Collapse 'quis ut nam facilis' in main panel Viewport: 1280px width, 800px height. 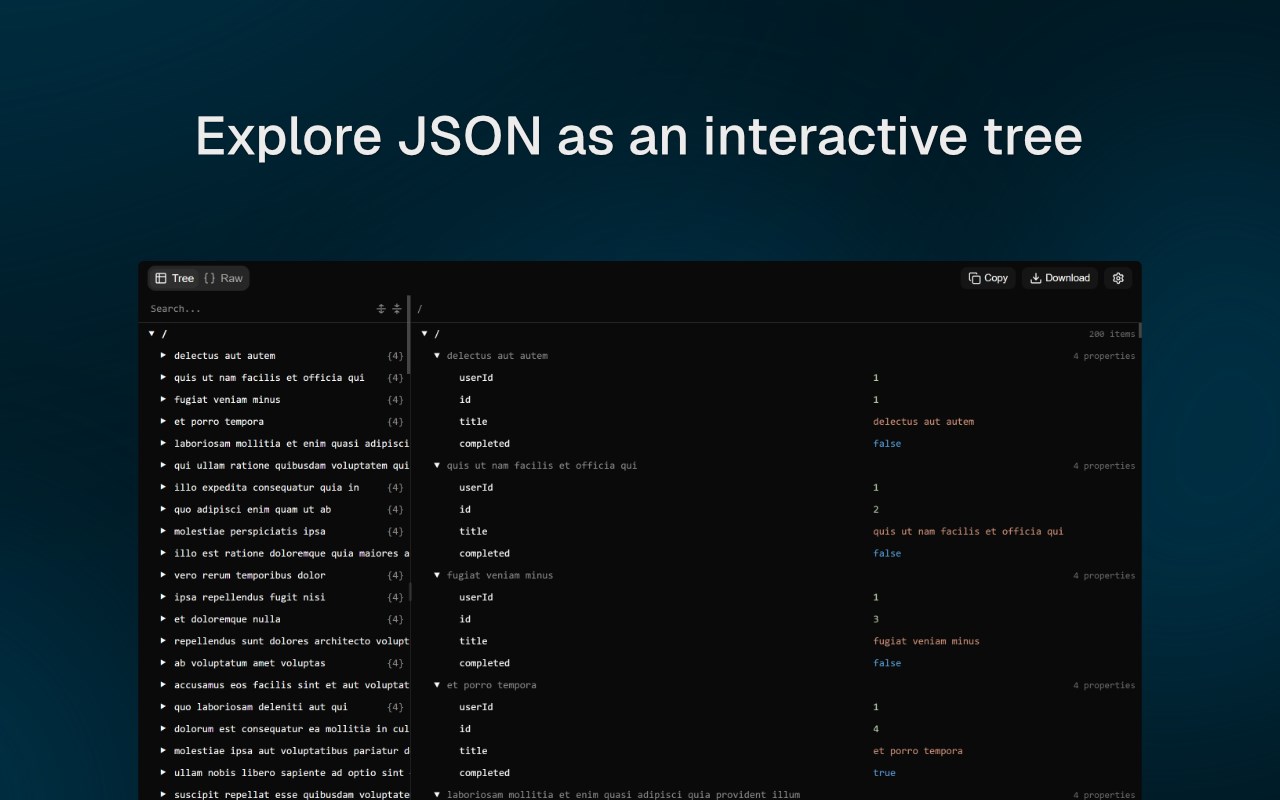click(x=437, y=466)
